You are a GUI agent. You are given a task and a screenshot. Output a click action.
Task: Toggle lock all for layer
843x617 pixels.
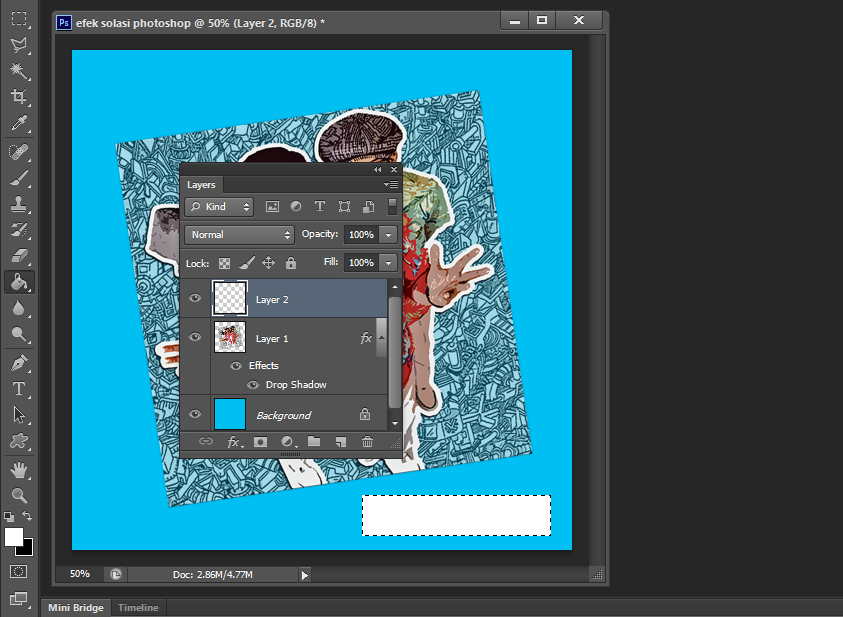(291, 263)
